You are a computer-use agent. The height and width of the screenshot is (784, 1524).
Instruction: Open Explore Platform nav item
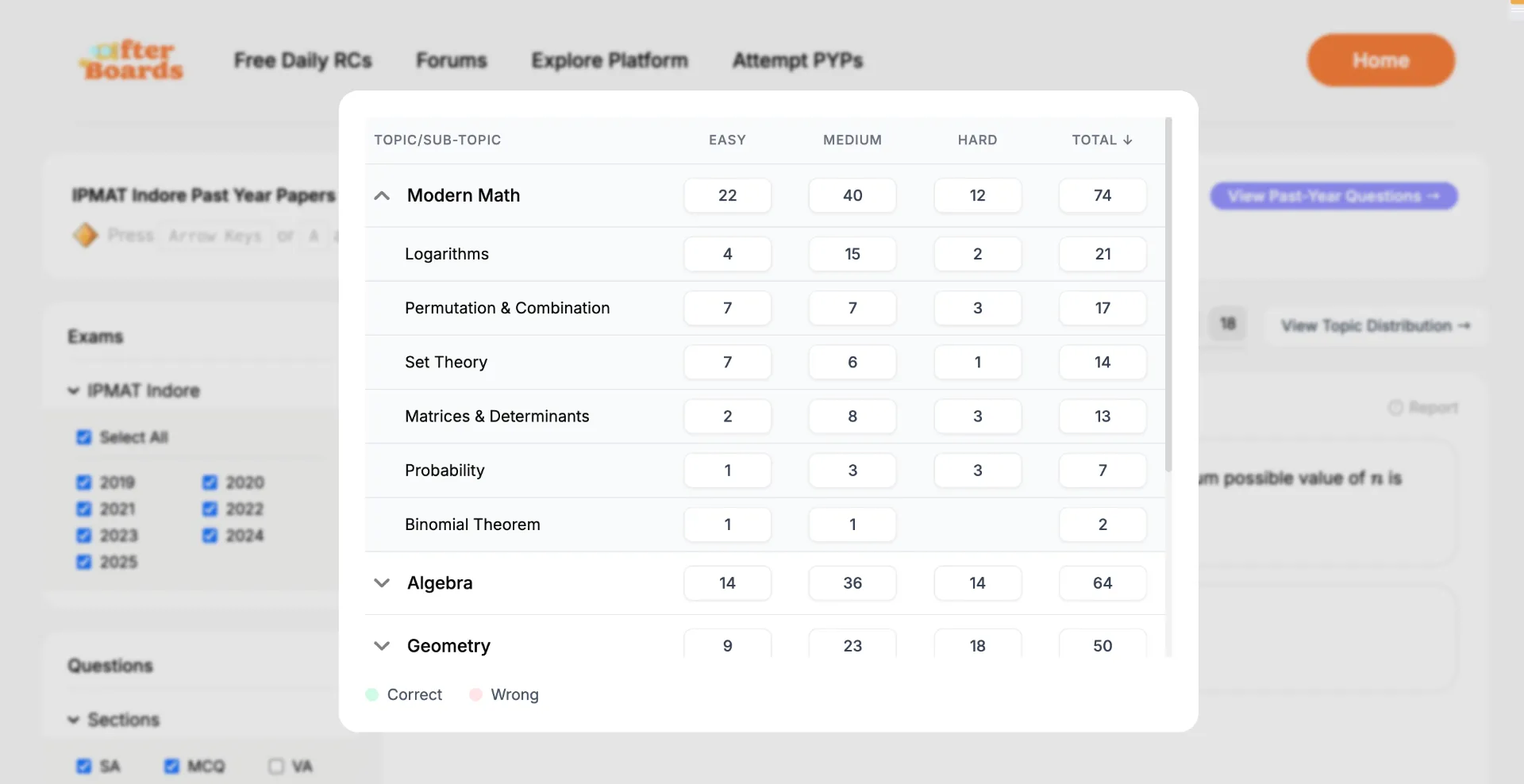pyautogui.click(x=610, y=60)
